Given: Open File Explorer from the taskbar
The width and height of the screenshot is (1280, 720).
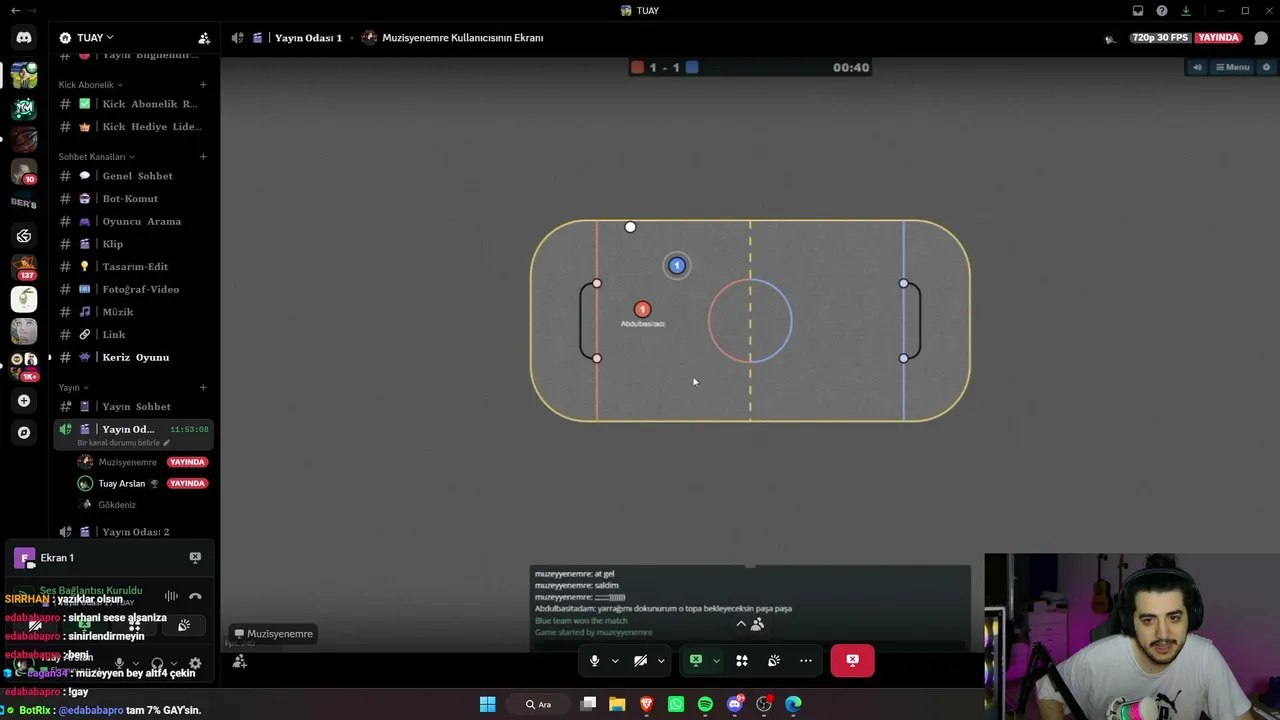Looking at the screenshot, I should tap(617, 704).
